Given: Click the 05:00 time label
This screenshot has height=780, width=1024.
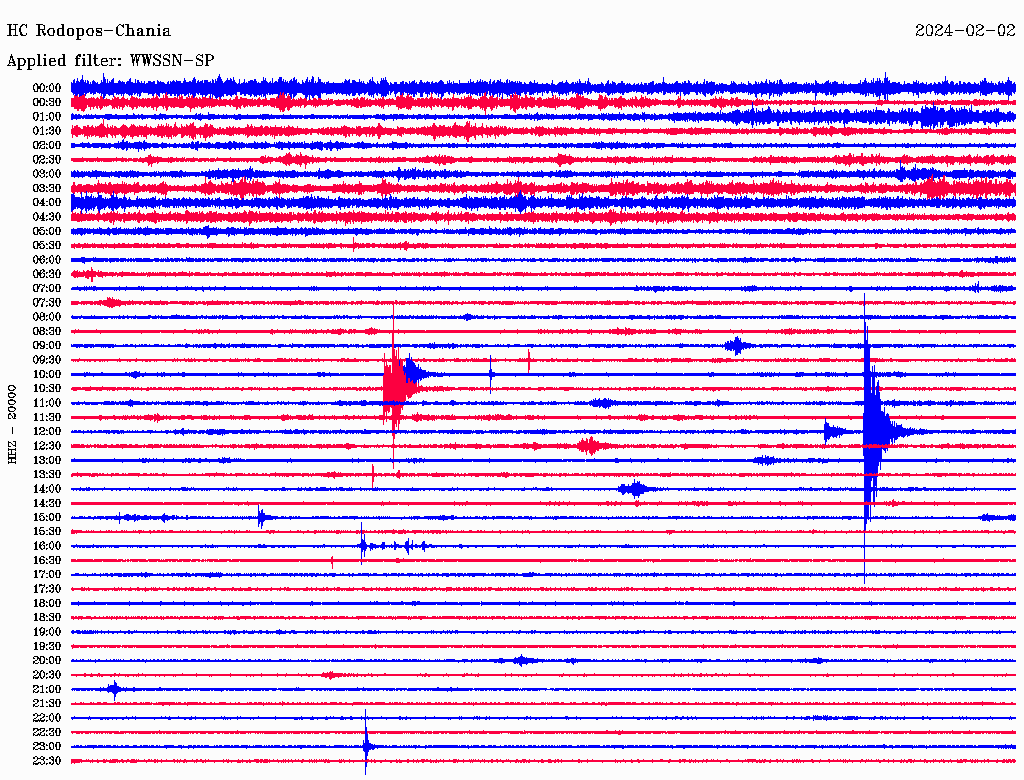Looking at the screenshot, I should pyautogui.click(x=47, y=231).
